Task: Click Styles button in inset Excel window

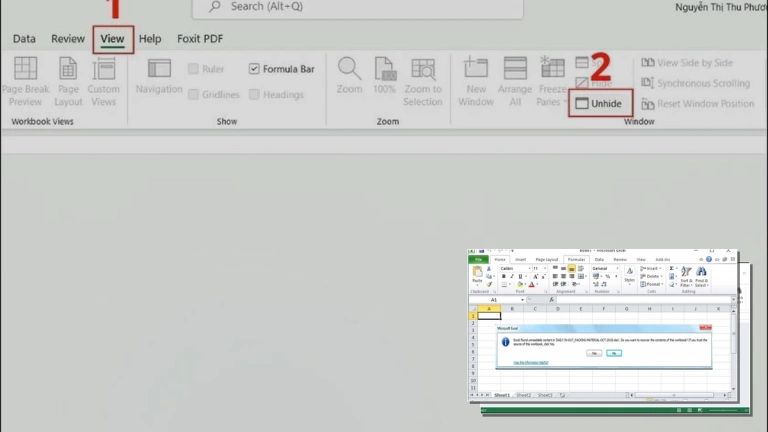Action: tap(629, 275)
